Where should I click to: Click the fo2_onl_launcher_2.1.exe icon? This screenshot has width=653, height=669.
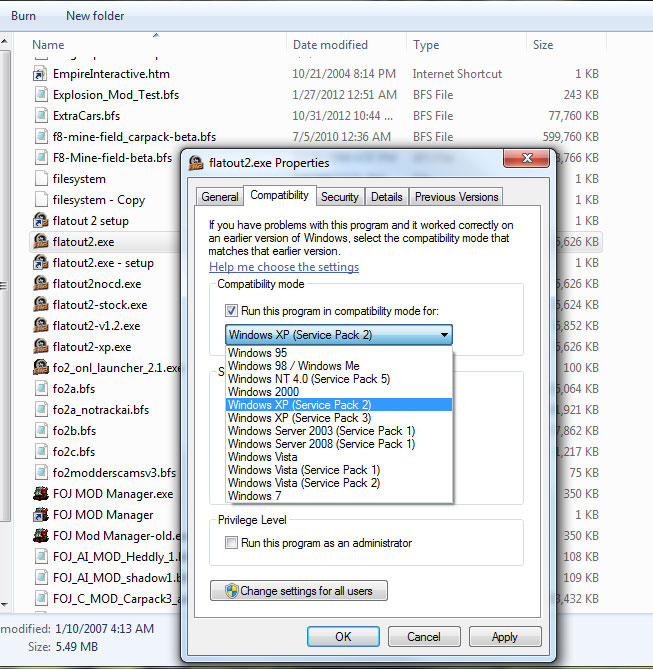point(41,367)
